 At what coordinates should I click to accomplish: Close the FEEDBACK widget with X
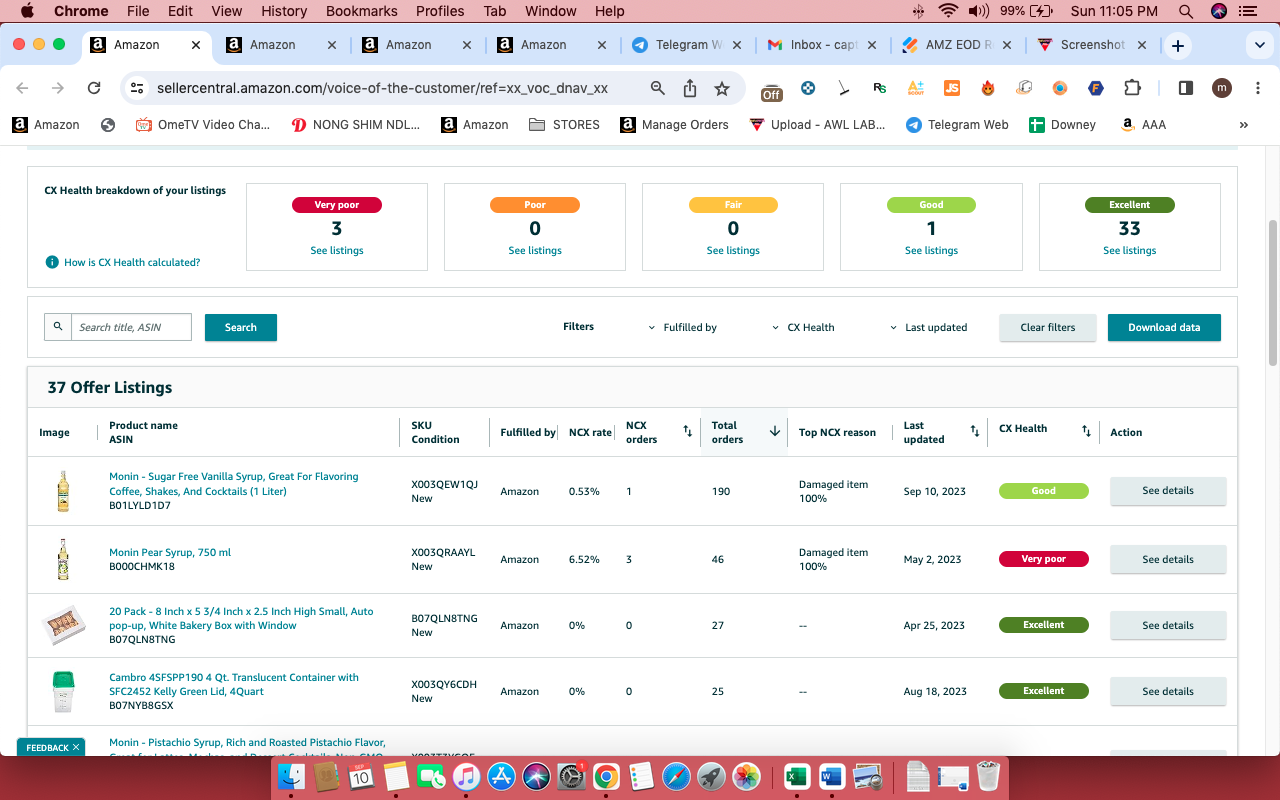[76, 747]
